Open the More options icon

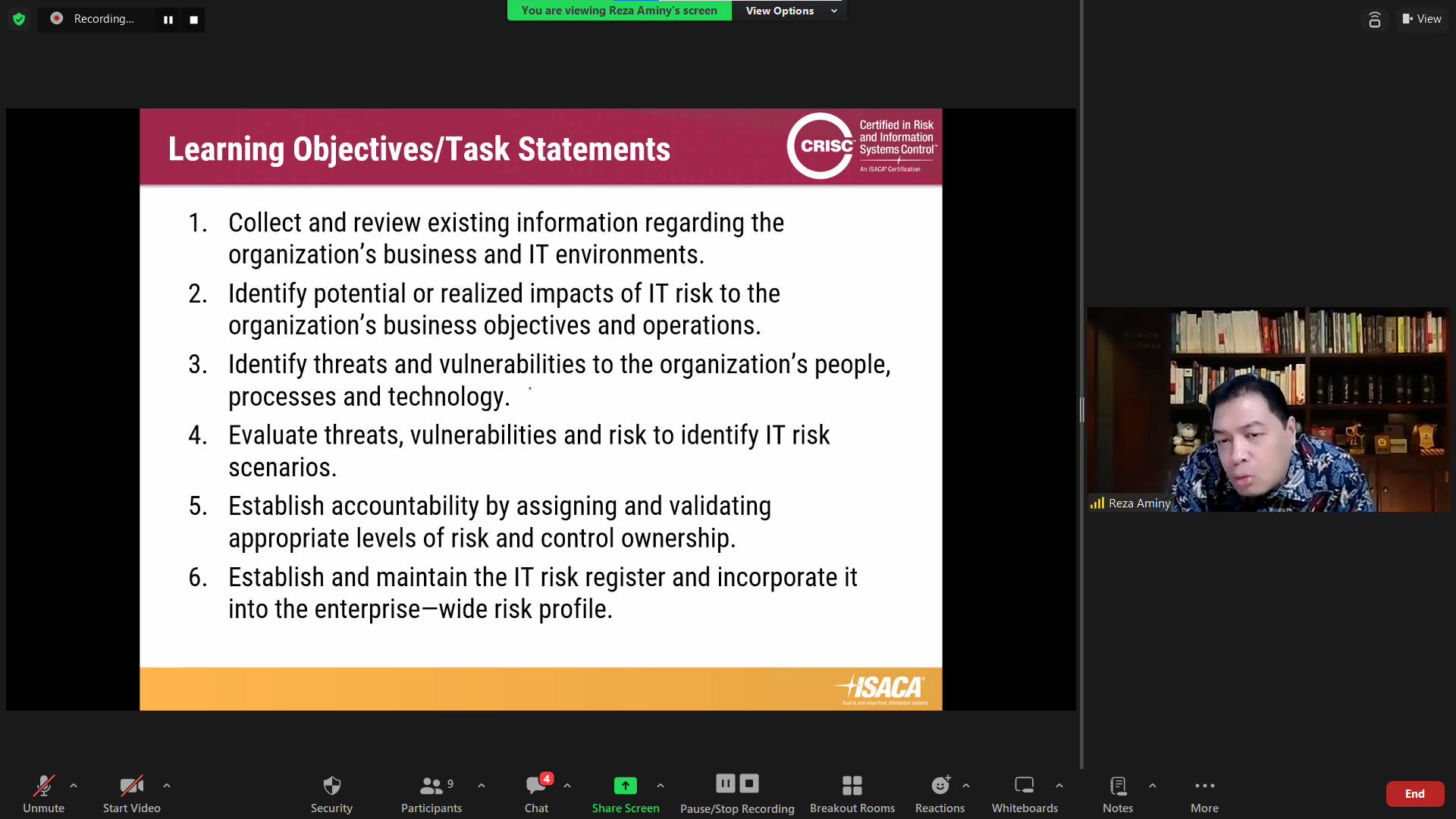(1204, 786)
